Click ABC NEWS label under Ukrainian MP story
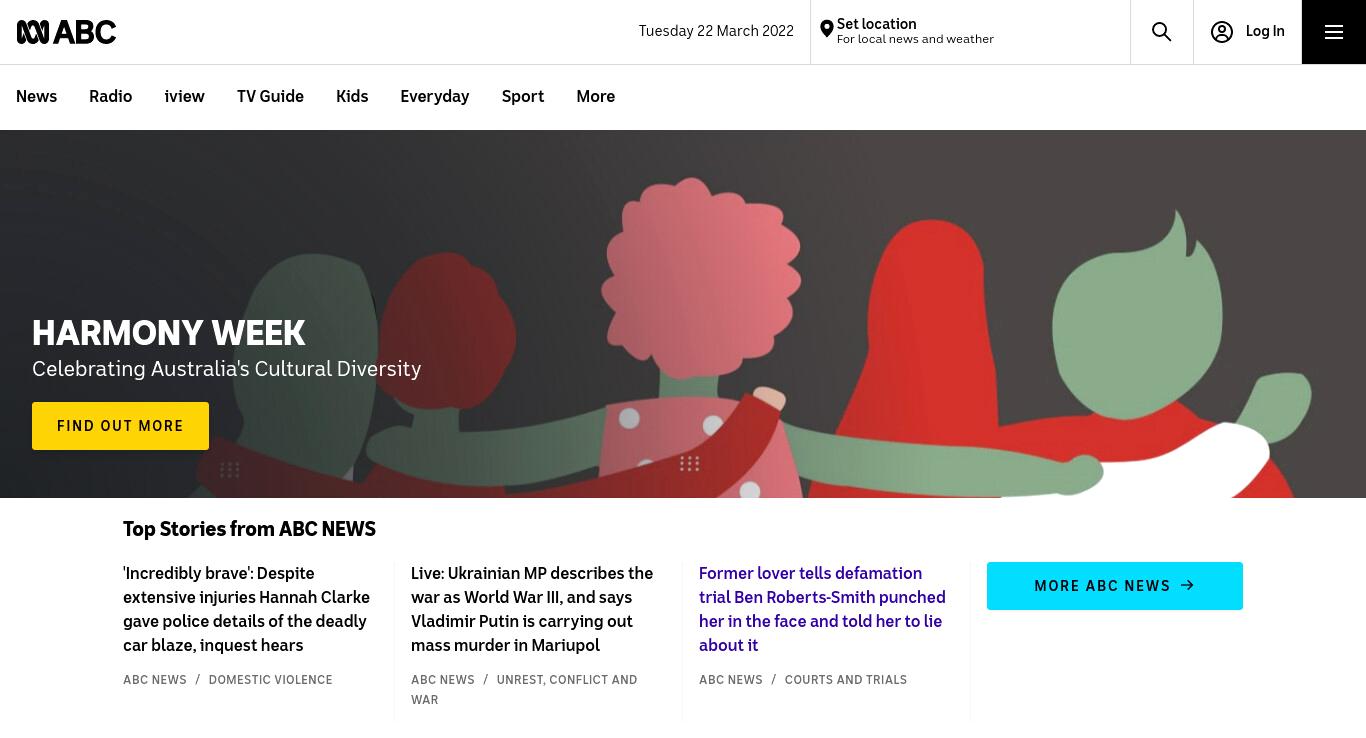Screen dimensions: 1366x738 click(443, 680)
